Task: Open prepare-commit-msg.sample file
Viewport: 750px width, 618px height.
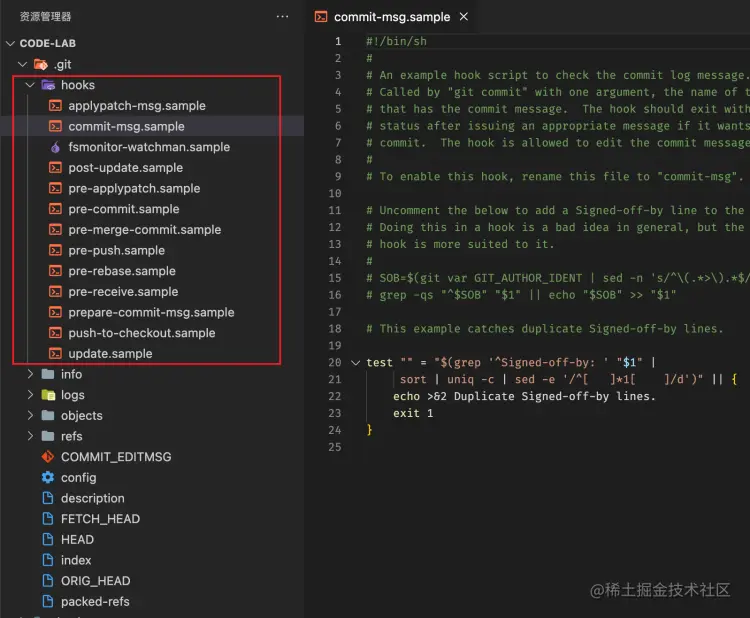Action: coord(151,312)
